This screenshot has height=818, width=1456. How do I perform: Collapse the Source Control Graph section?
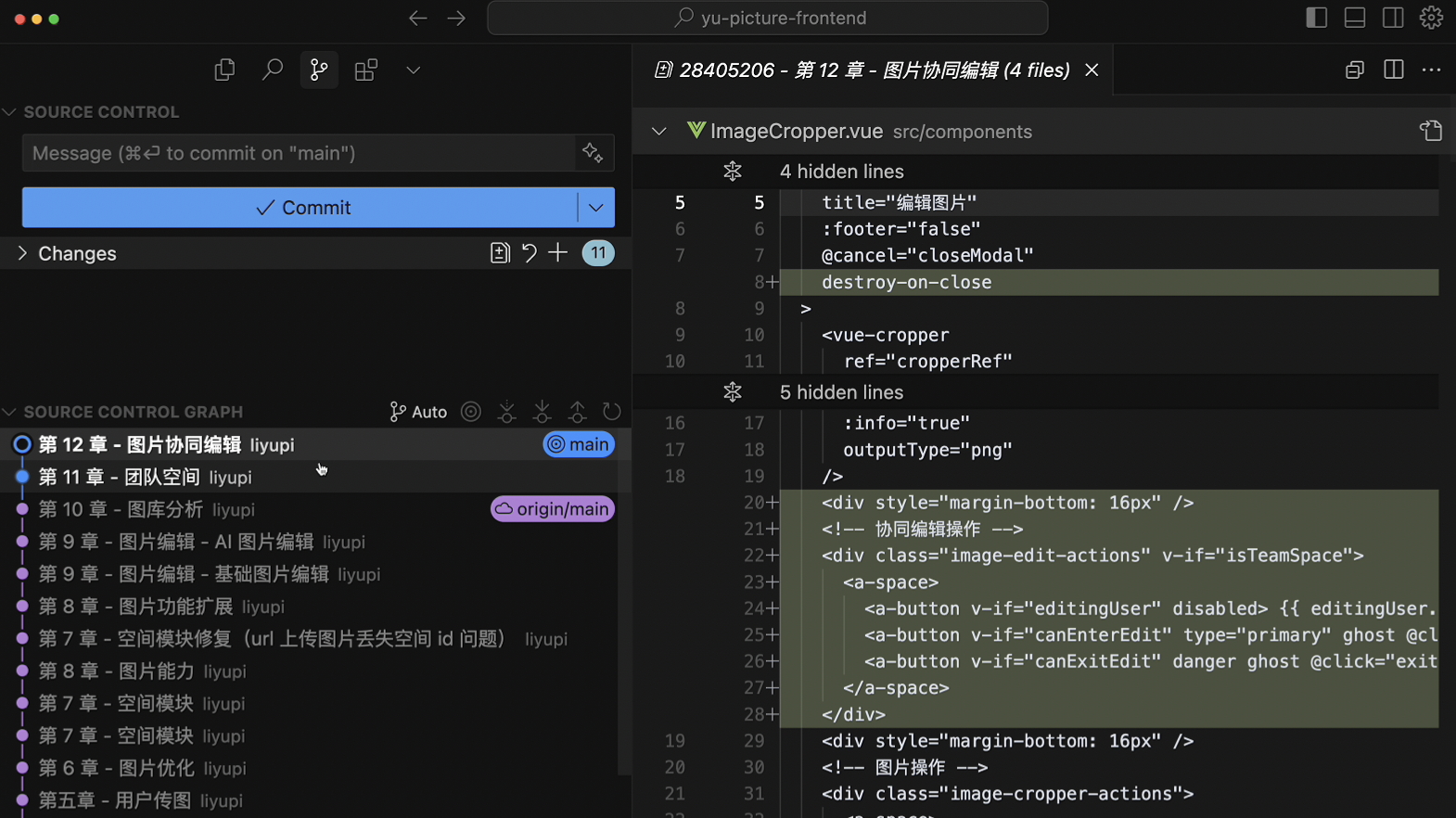(x=9, y=412)
